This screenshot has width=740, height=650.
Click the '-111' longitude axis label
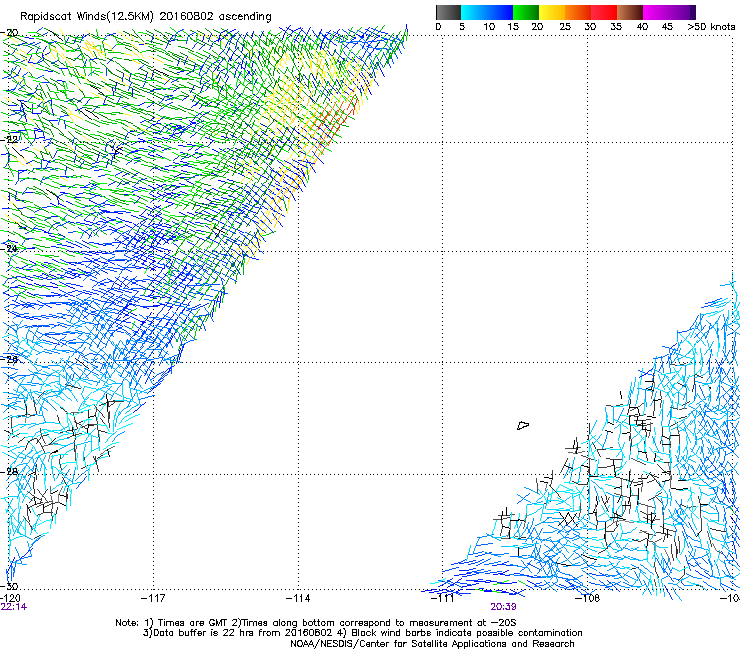coord(442,599)
